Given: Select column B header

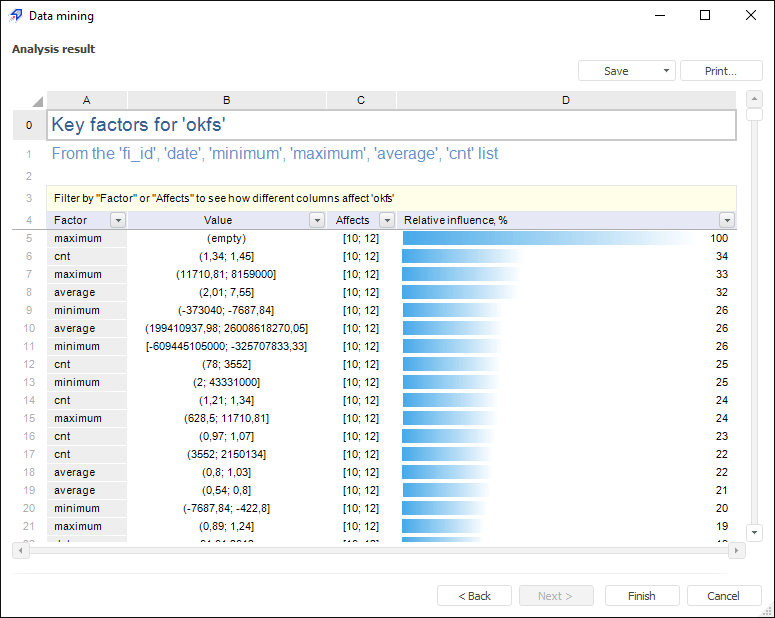Looking at the screenshot, I should coord(227,100).
